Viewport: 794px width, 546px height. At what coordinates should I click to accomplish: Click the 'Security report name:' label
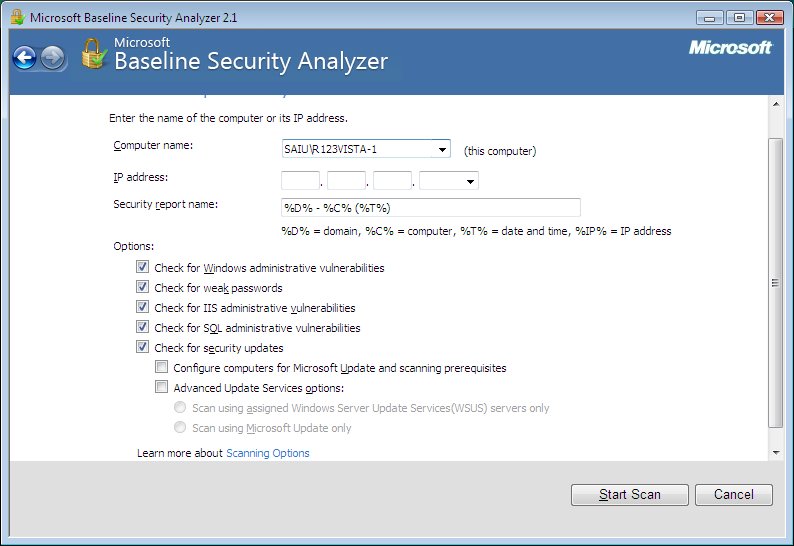click(x=166, y=204)
